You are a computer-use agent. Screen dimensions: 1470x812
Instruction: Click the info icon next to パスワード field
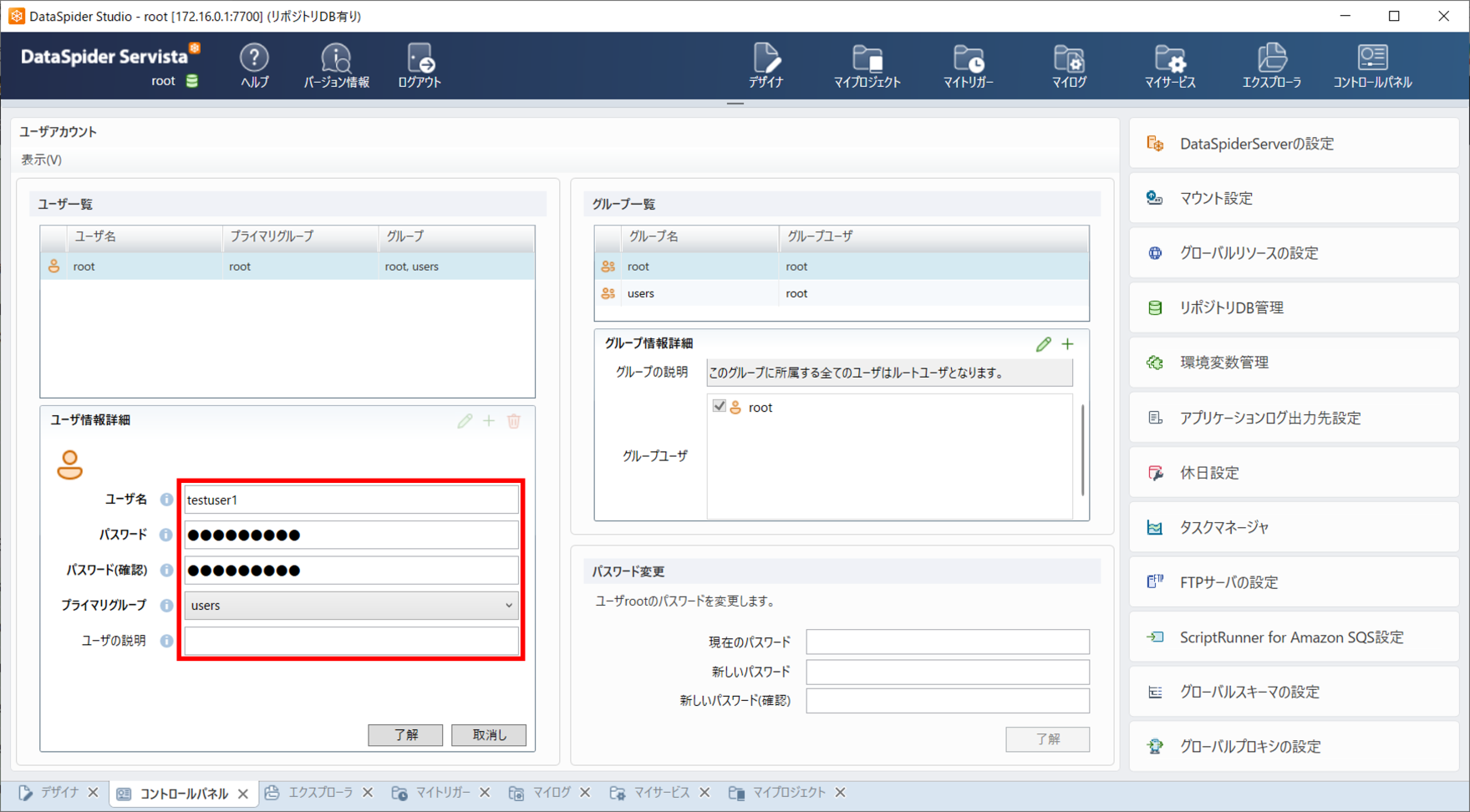[166, 535]
